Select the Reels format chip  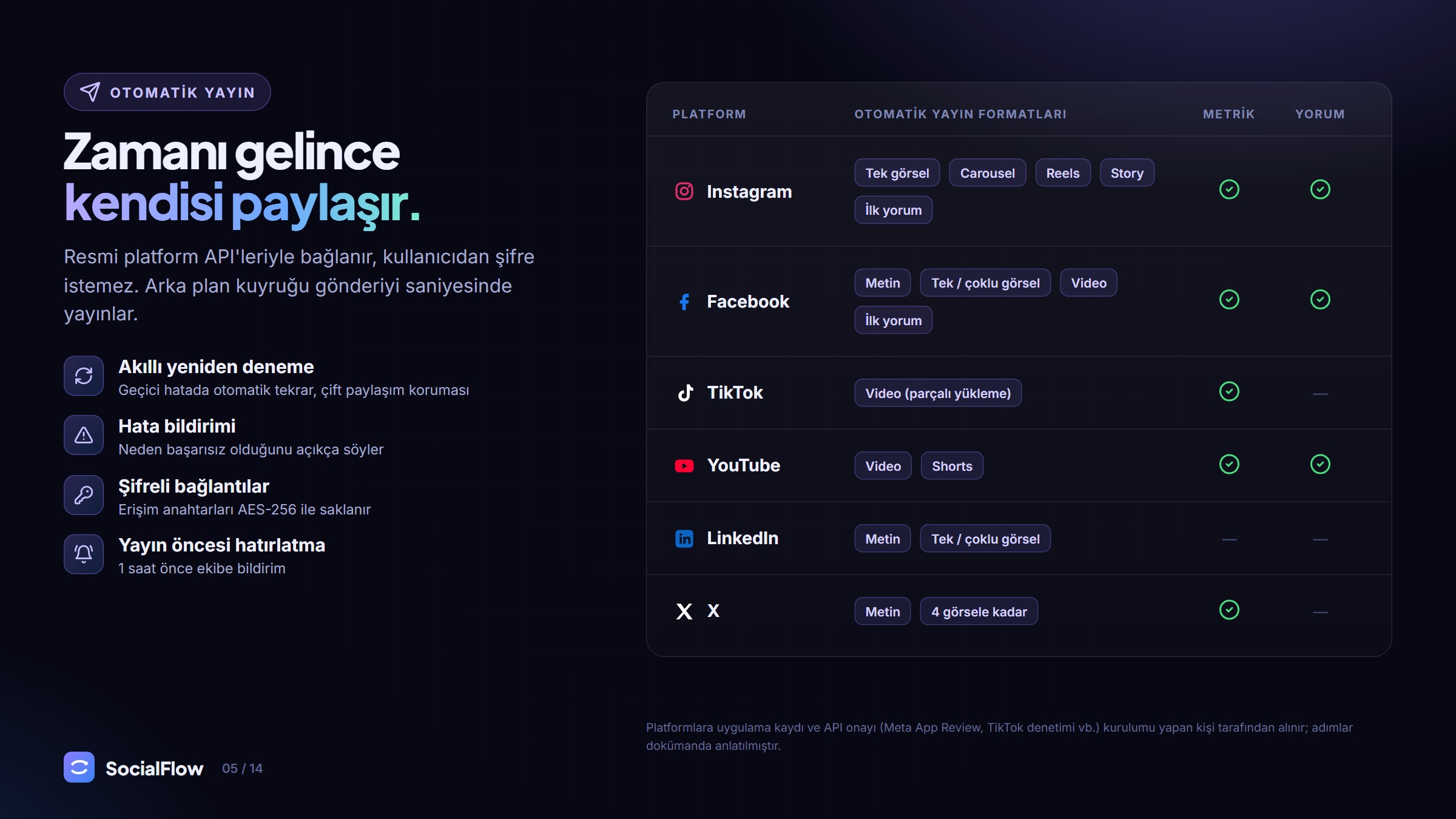tap(1063, 173)
